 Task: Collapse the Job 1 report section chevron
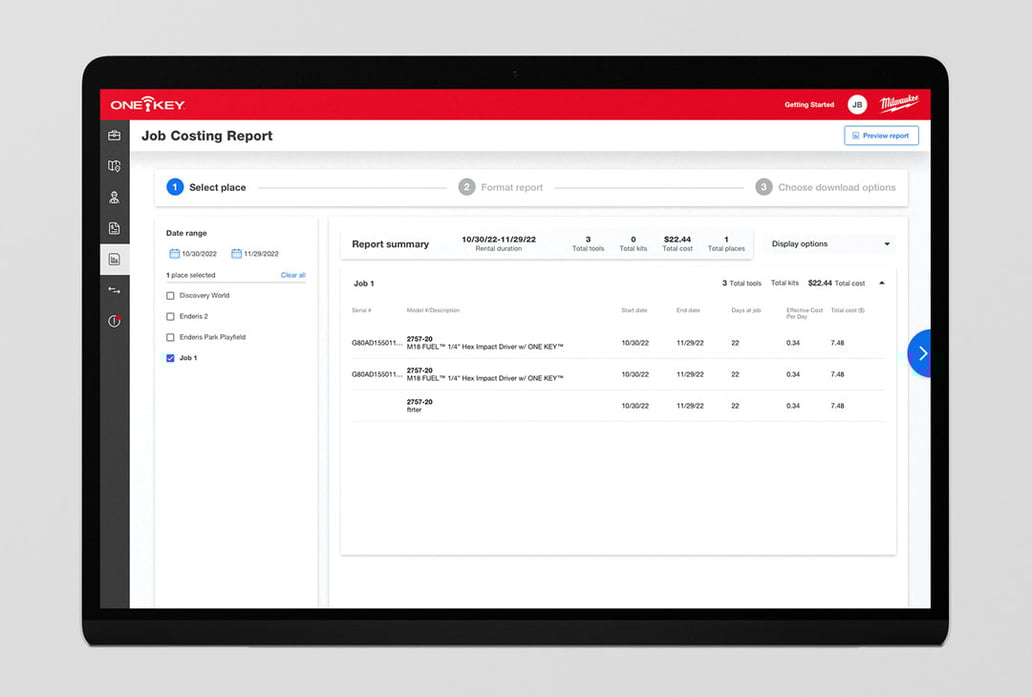pos(881,282)
